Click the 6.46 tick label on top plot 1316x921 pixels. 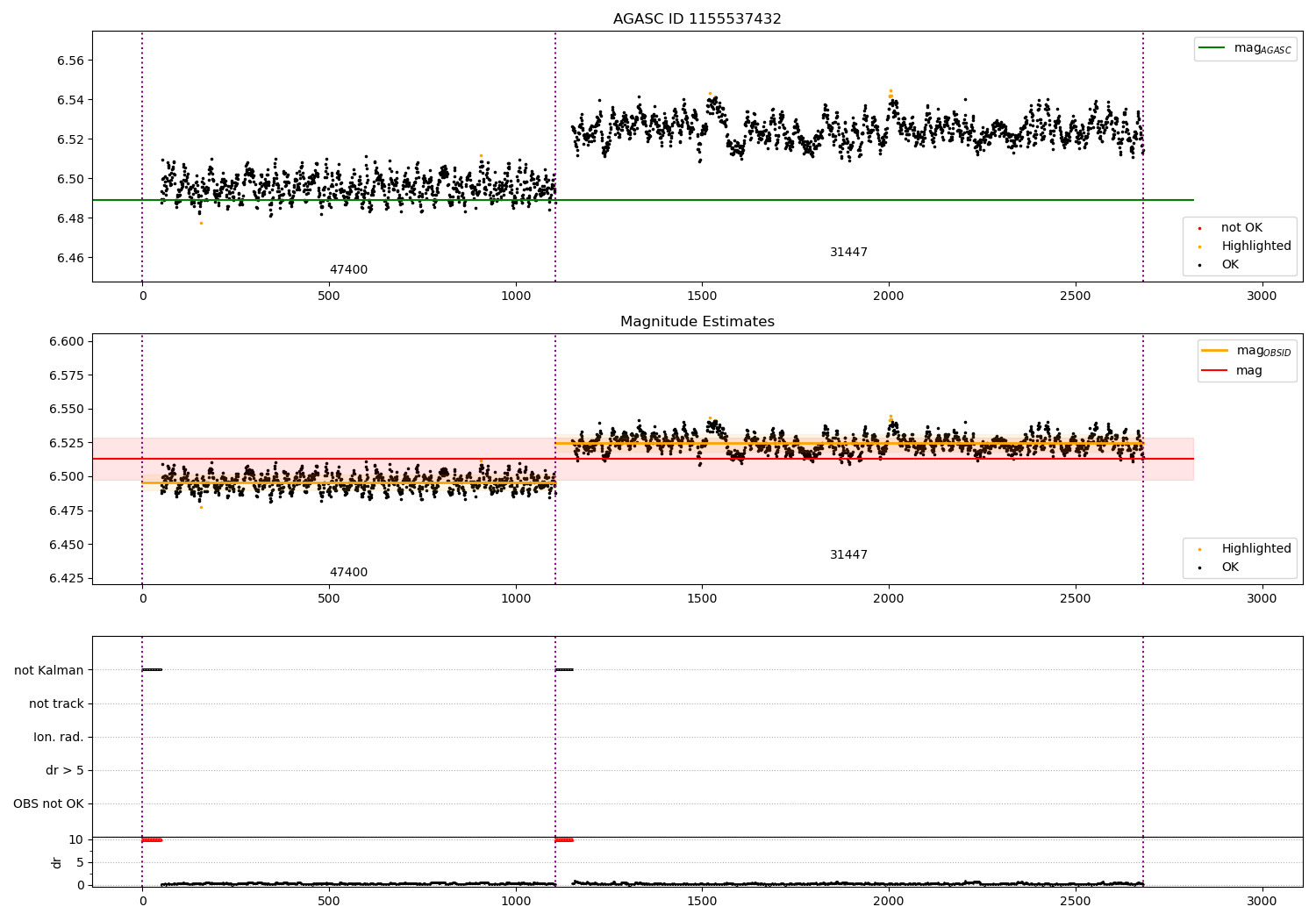tap(70, 258)
